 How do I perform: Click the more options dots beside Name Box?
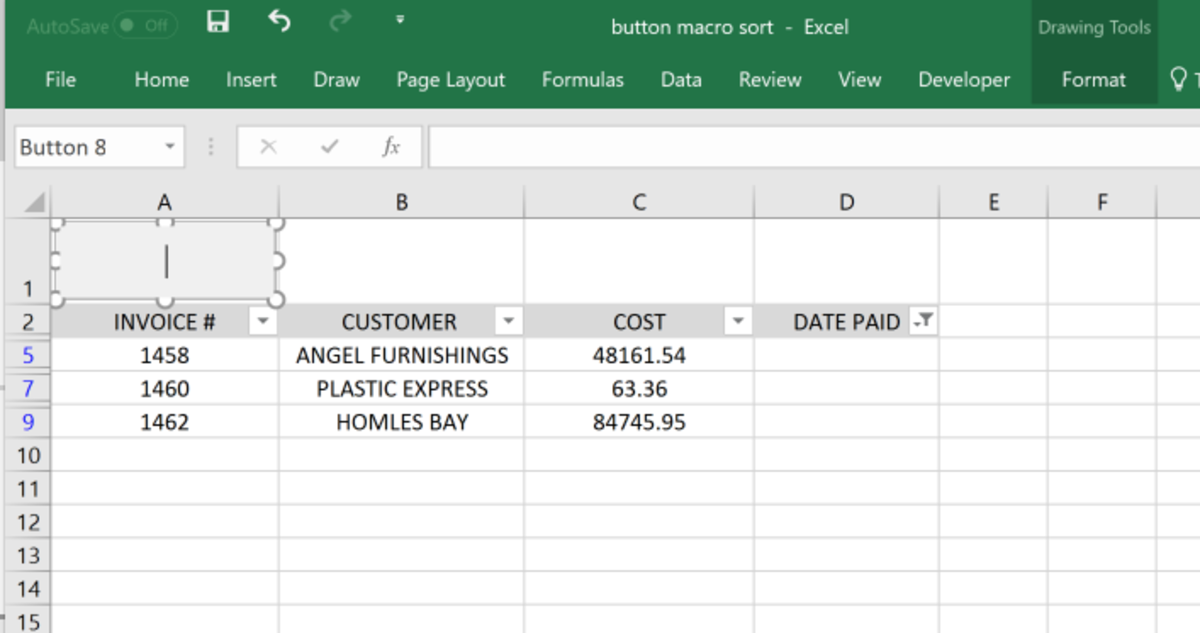[210, 146]
